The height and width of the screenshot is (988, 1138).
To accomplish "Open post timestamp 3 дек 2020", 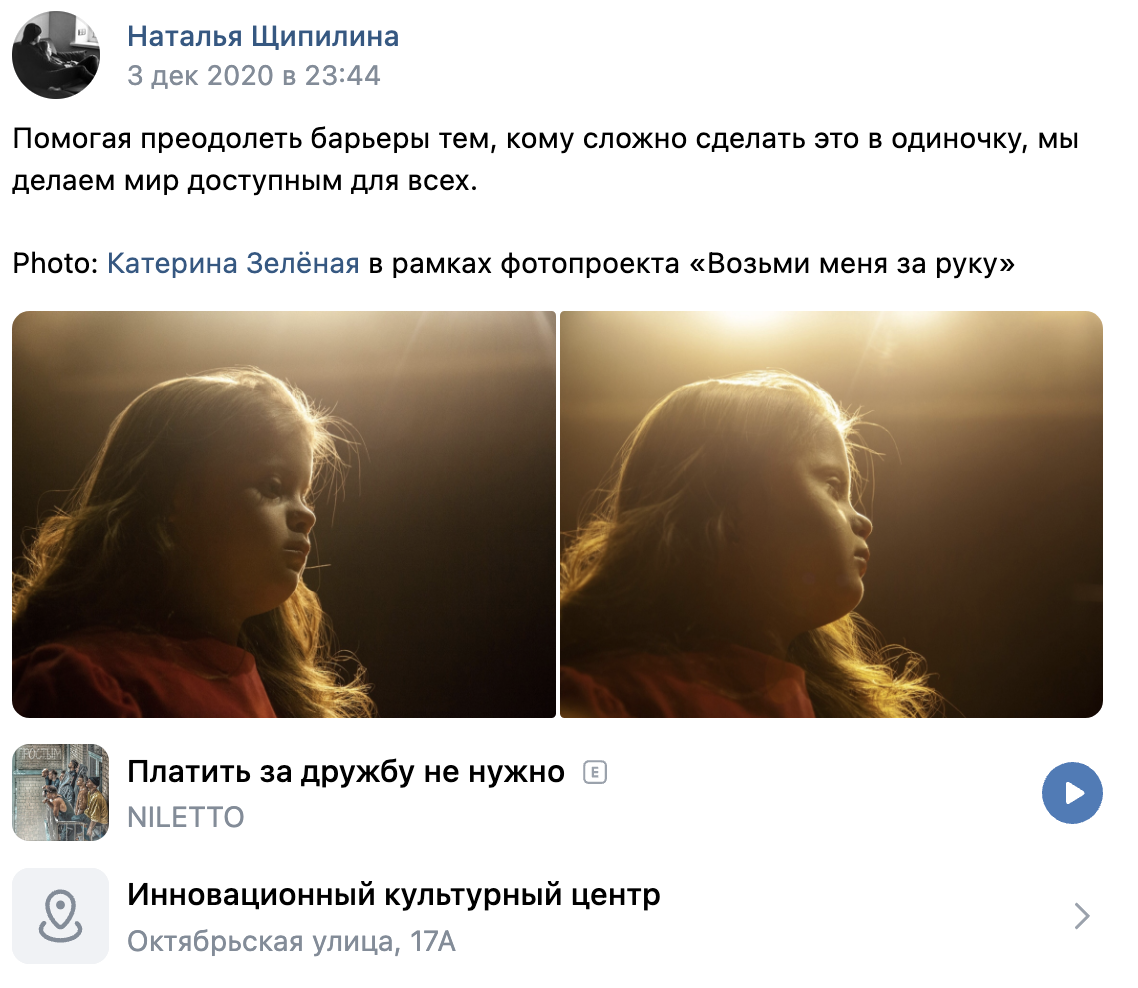I will tap(253, 75).
